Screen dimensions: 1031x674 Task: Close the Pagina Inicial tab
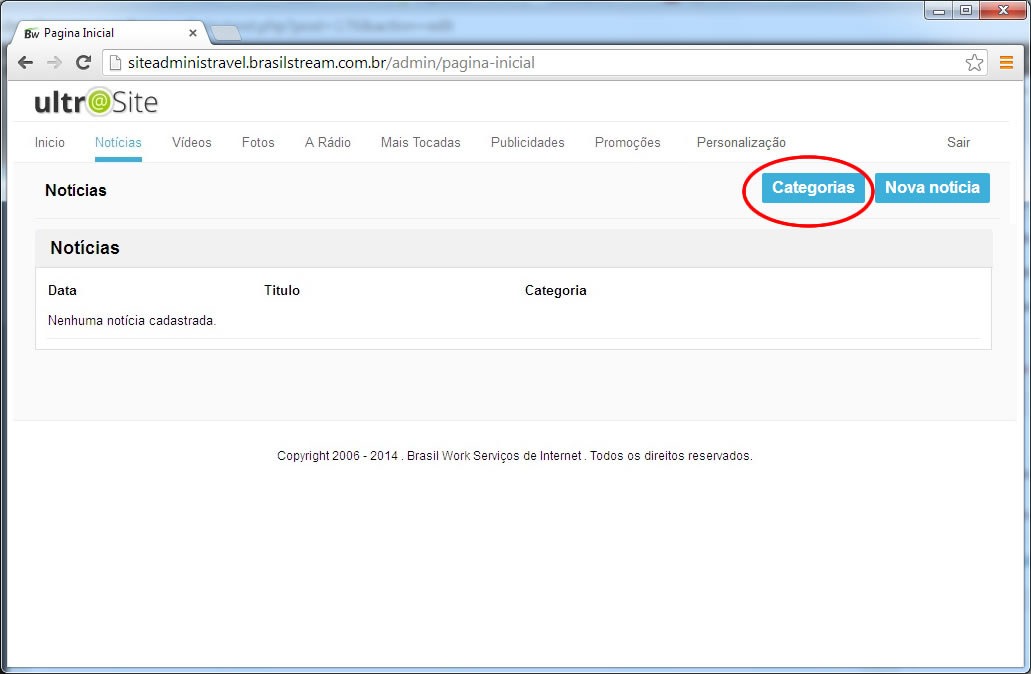click(x=193, y=33)
